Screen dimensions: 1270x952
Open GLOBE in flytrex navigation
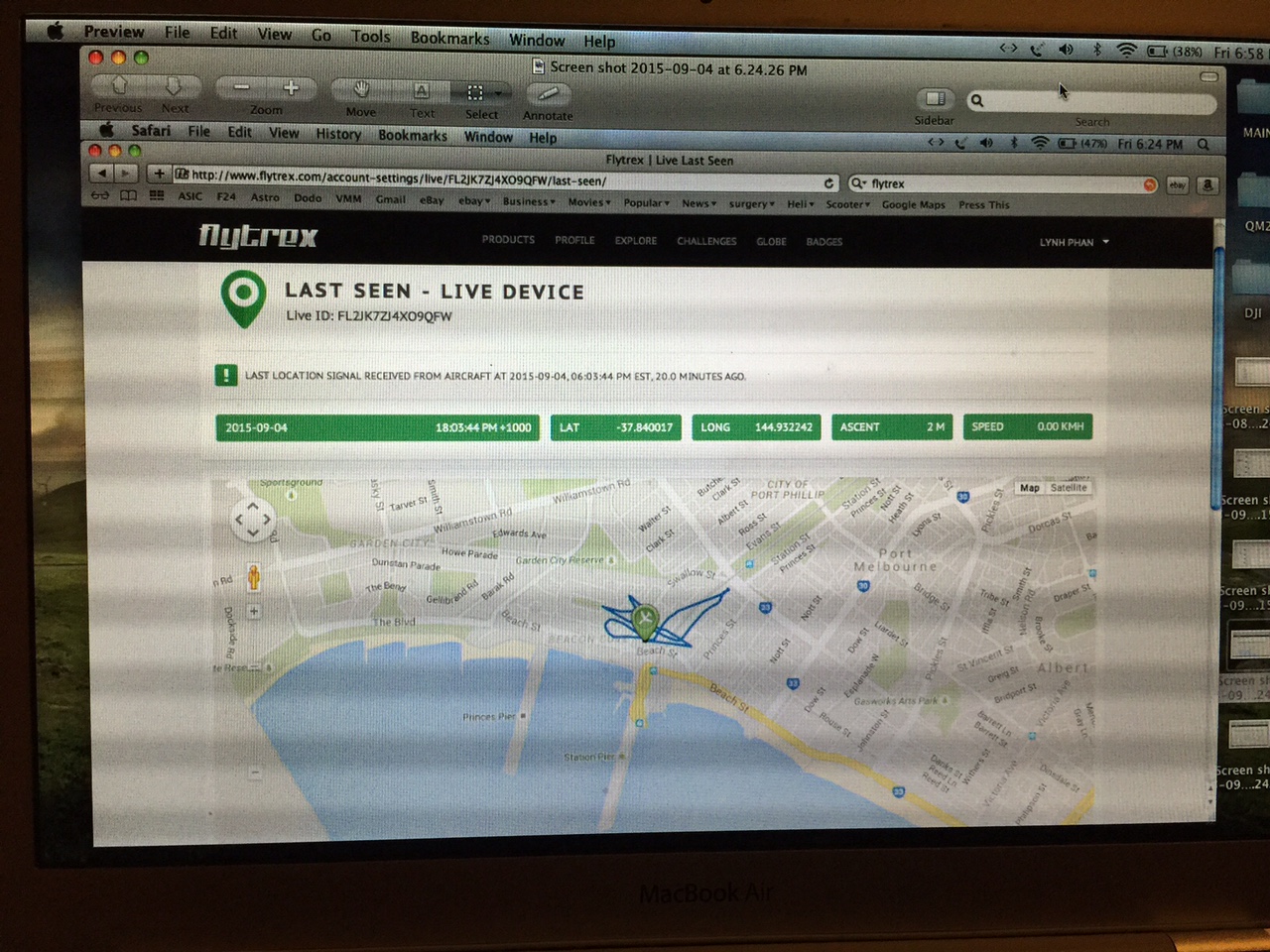(771, 242)
